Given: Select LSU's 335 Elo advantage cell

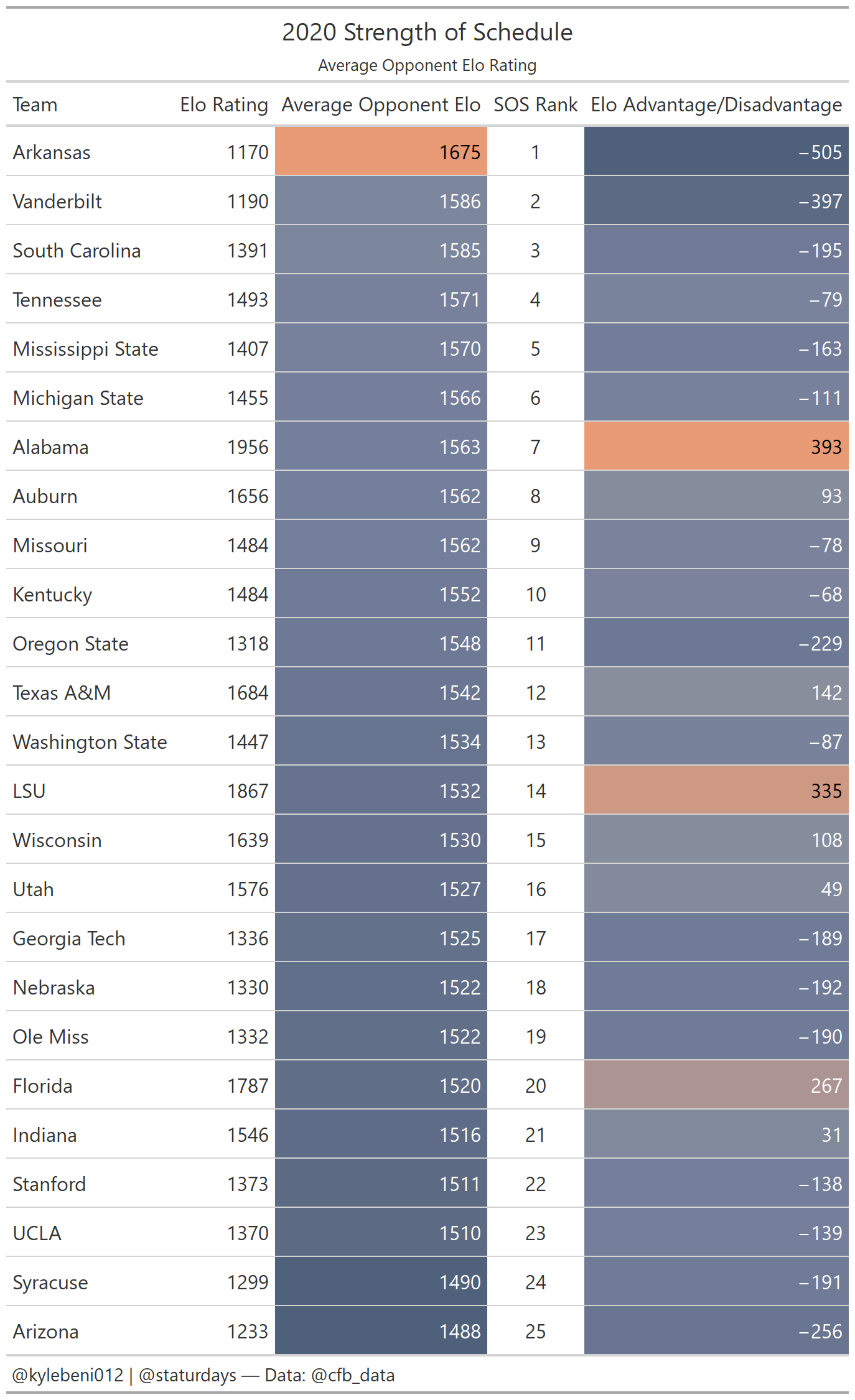Looking at the screenshot, I should pos(716,790).
